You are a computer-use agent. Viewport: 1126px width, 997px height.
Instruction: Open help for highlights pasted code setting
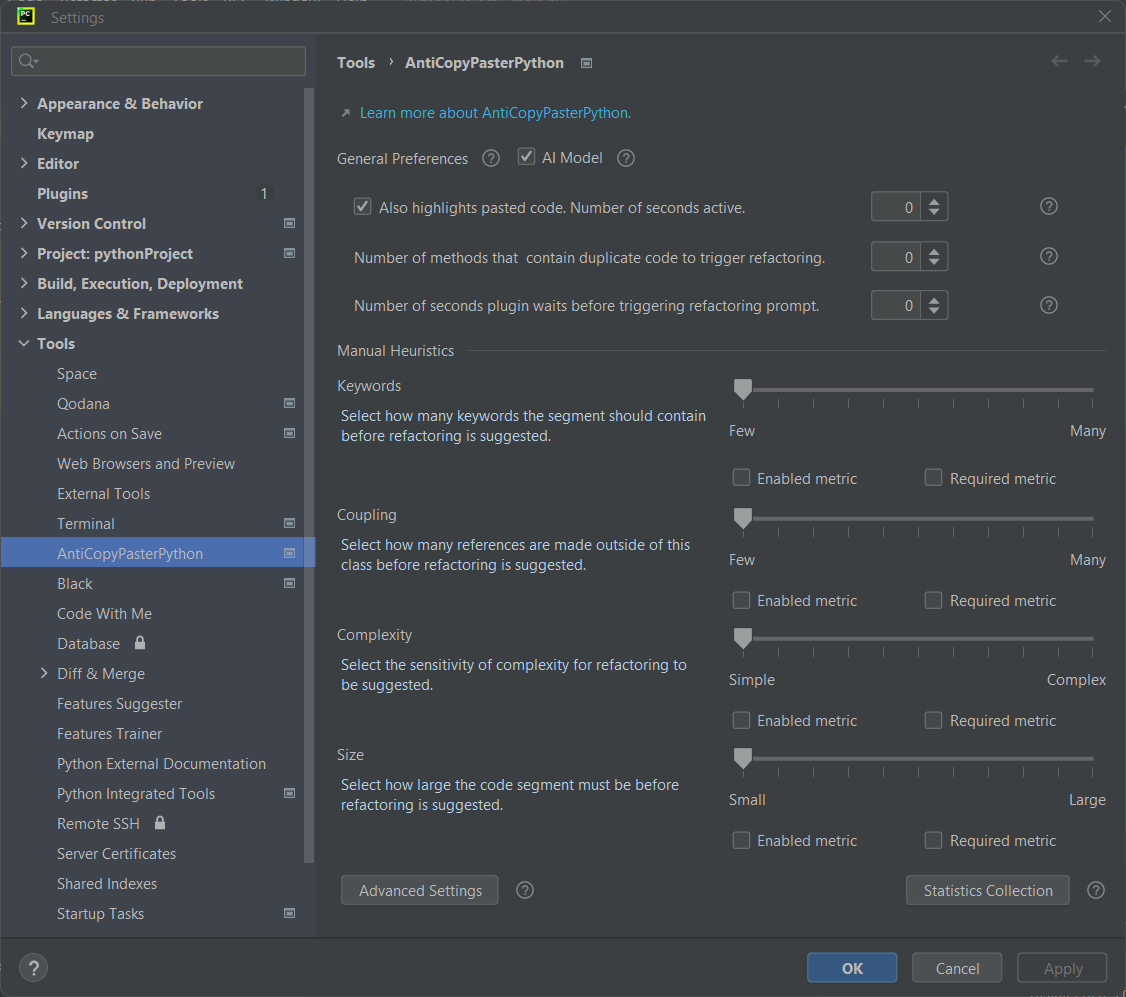(1048, 207)
